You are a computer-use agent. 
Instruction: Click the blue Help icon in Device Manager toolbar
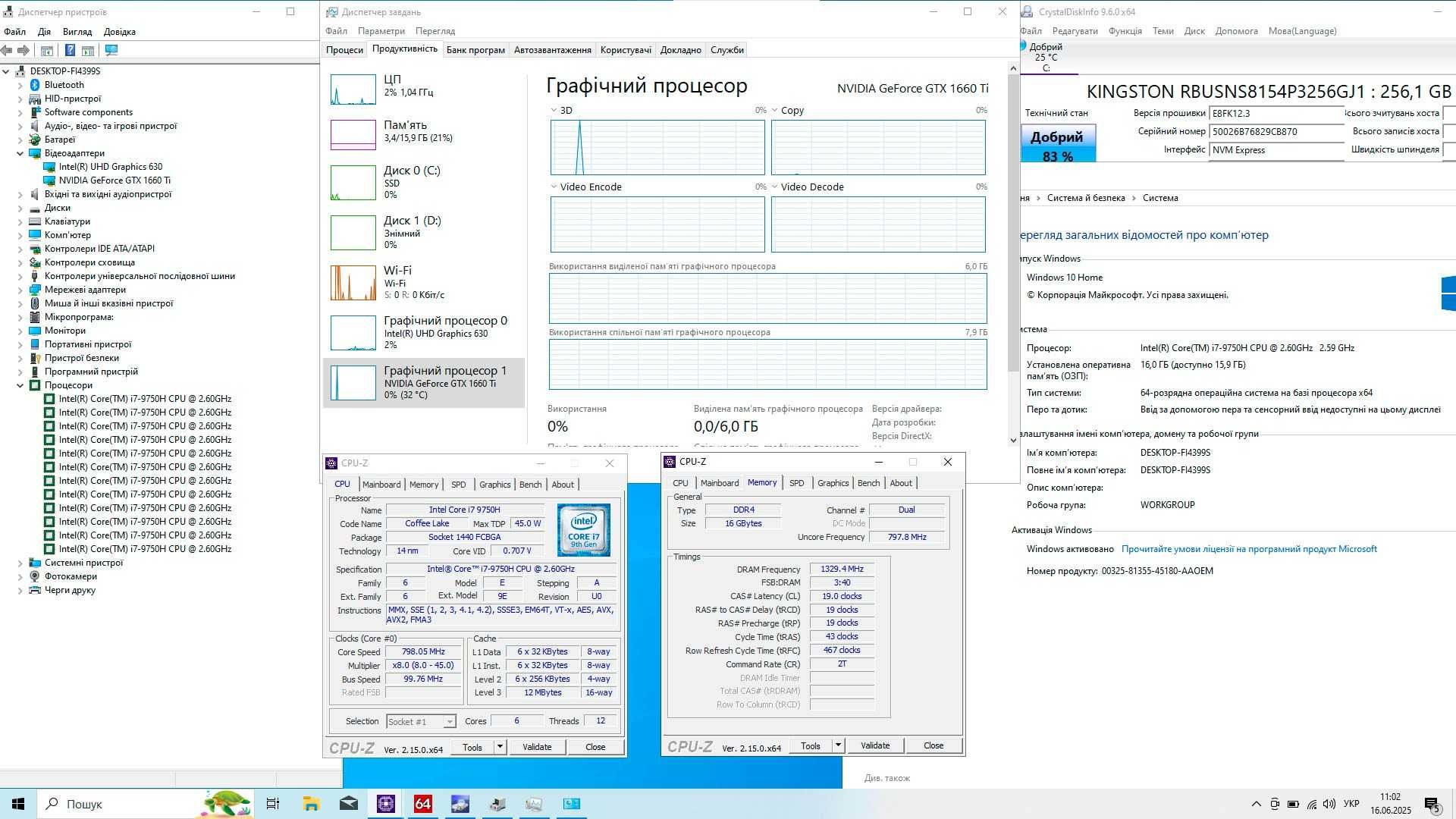click(70, 50)
